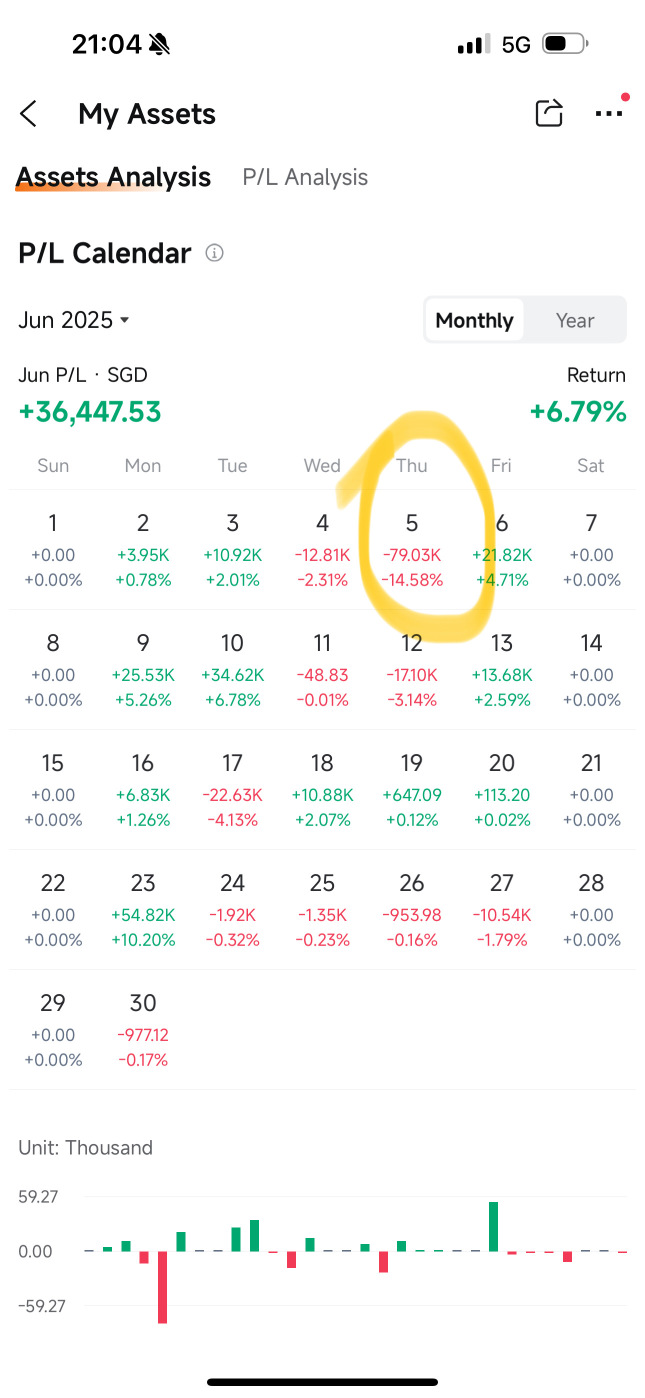Tap the tallest green bar in chart

tap(493, 1226)
